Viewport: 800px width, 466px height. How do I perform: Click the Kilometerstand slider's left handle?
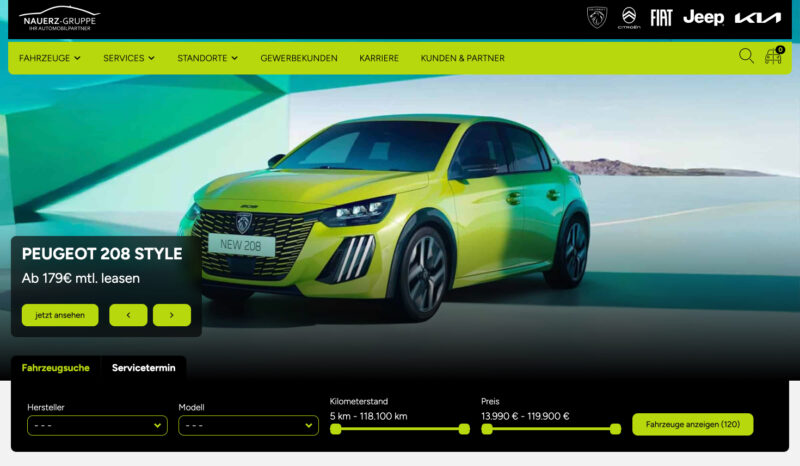[336, 429]
